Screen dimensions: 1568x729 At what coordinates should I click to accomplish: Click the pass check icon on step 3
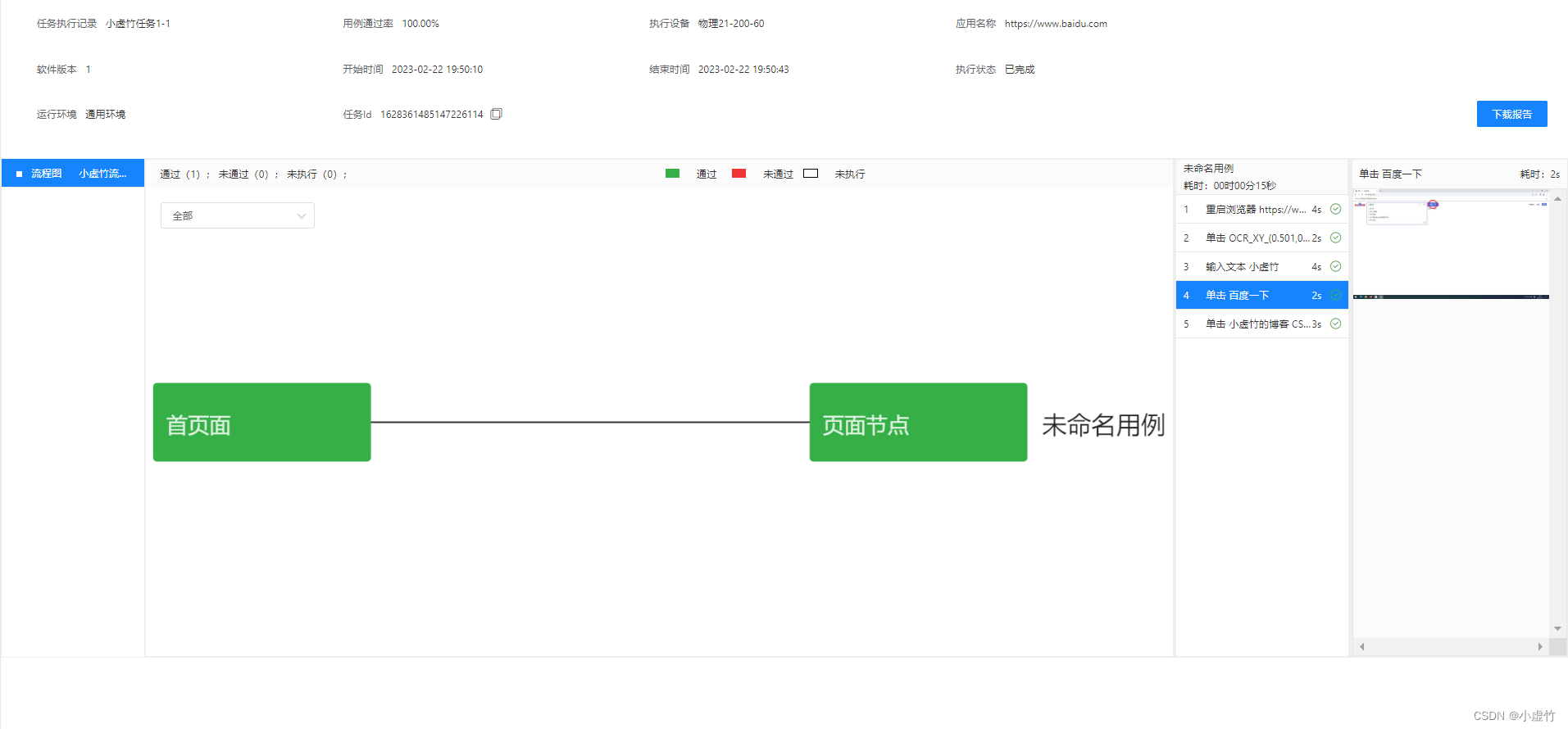[1335, 266]
